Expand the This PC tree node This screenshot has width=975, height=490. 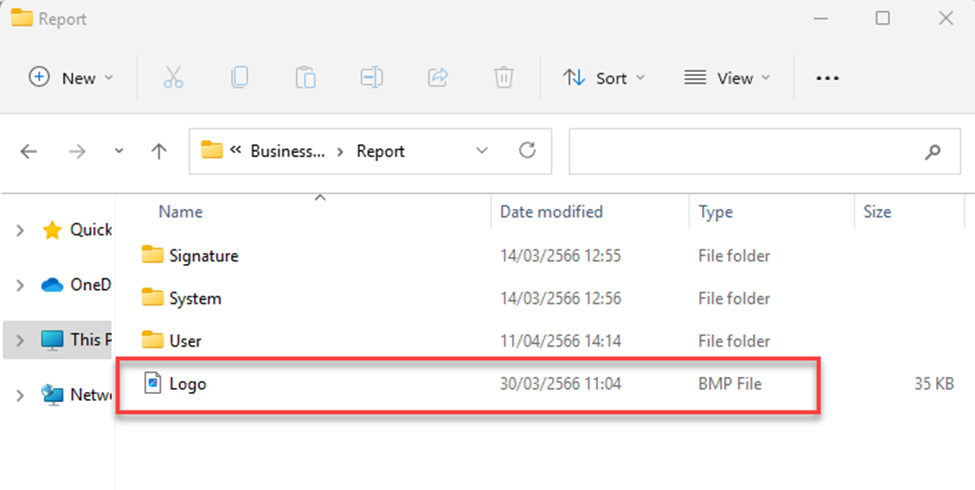click(x=20, y=340)
